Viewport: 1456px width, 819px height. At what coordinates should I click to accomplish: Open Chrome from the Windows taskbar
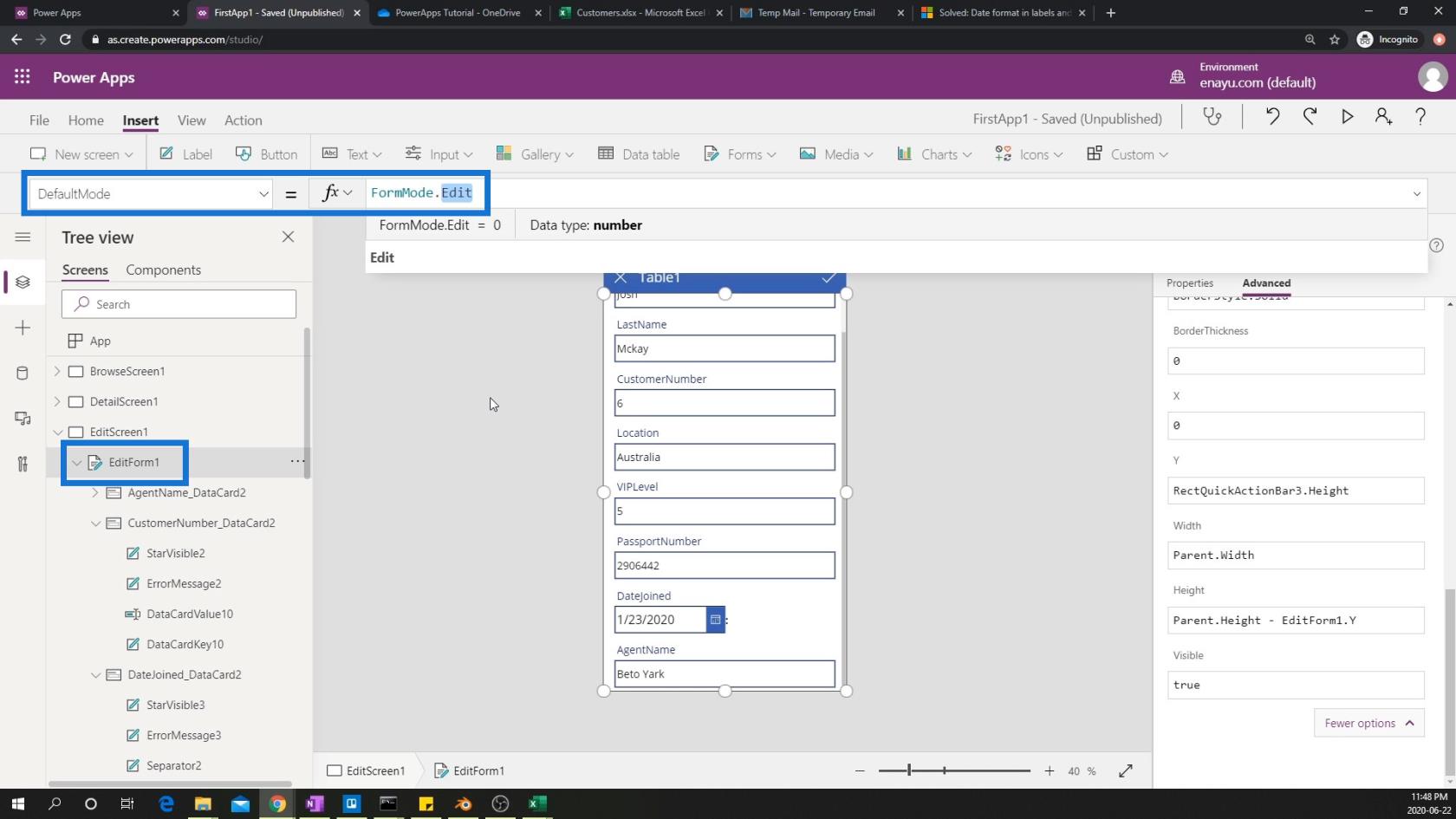point(277,803)
